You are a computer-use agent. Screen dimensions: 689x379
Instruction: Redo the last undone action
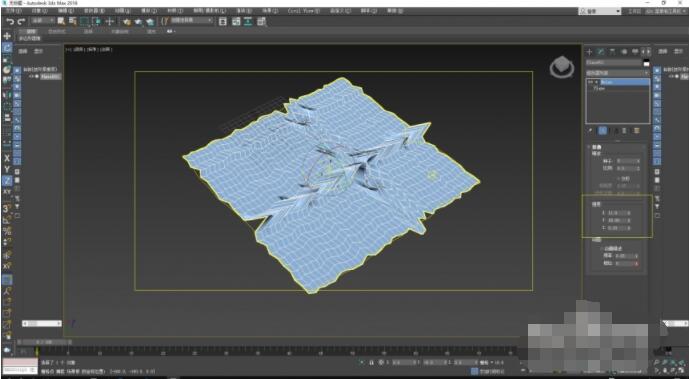(21, 22)
